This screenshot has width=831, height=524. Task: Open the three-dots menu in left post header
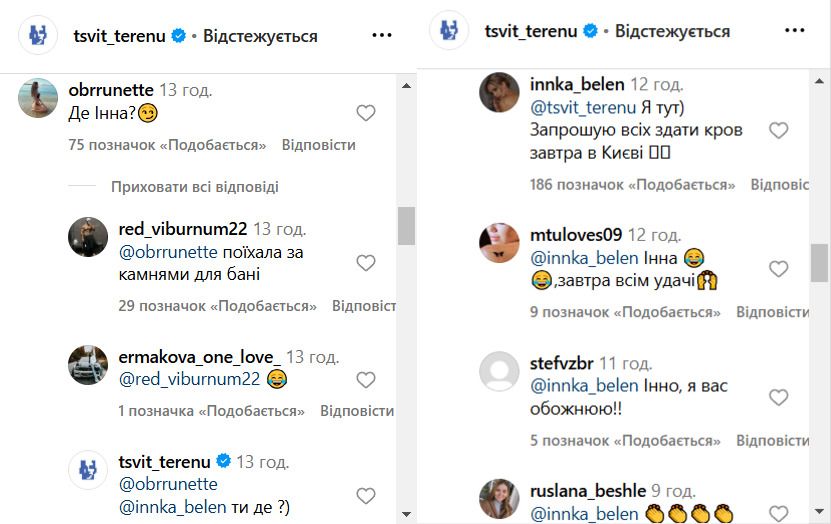coord(382,35)
